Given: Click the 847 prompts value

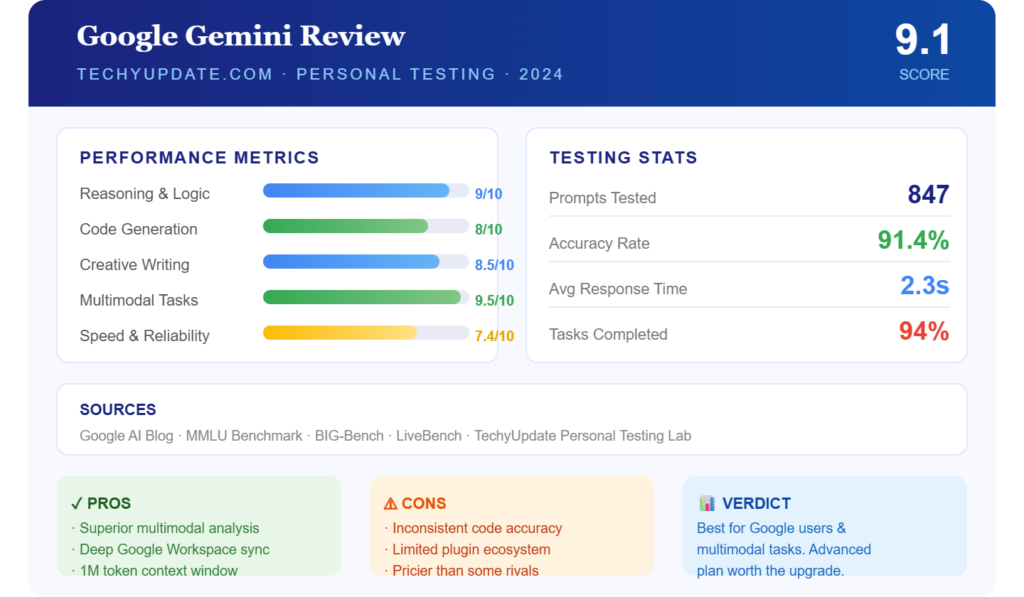Looking at the screenshot, I should pos(928,195).
